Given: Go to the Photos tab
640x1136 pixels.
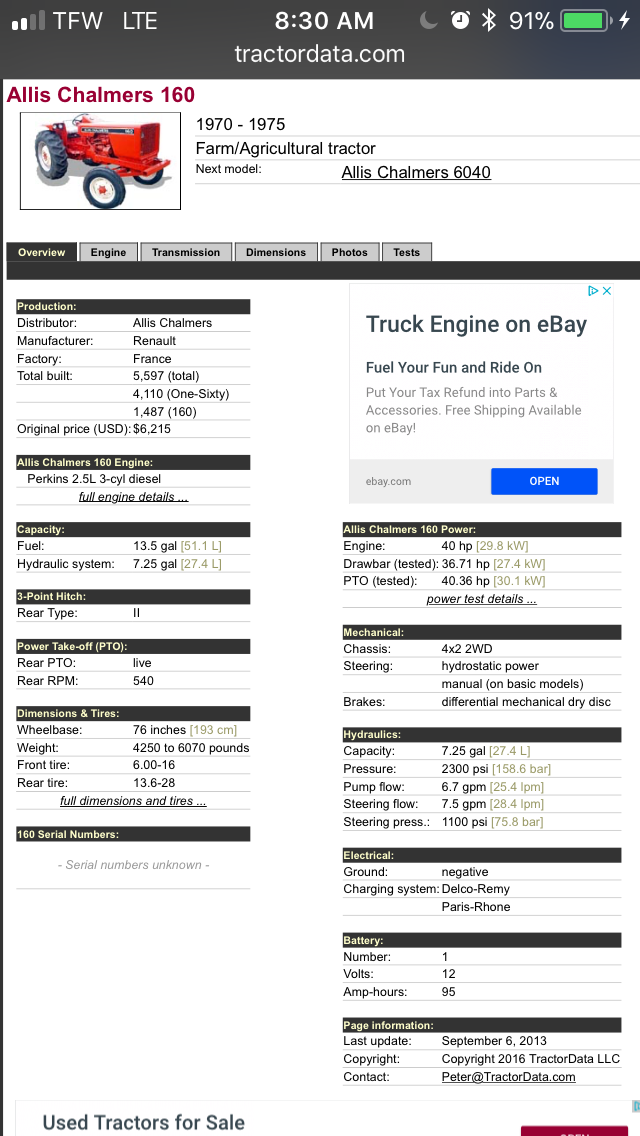Looking at the screenshot, I should click(350, 252).
